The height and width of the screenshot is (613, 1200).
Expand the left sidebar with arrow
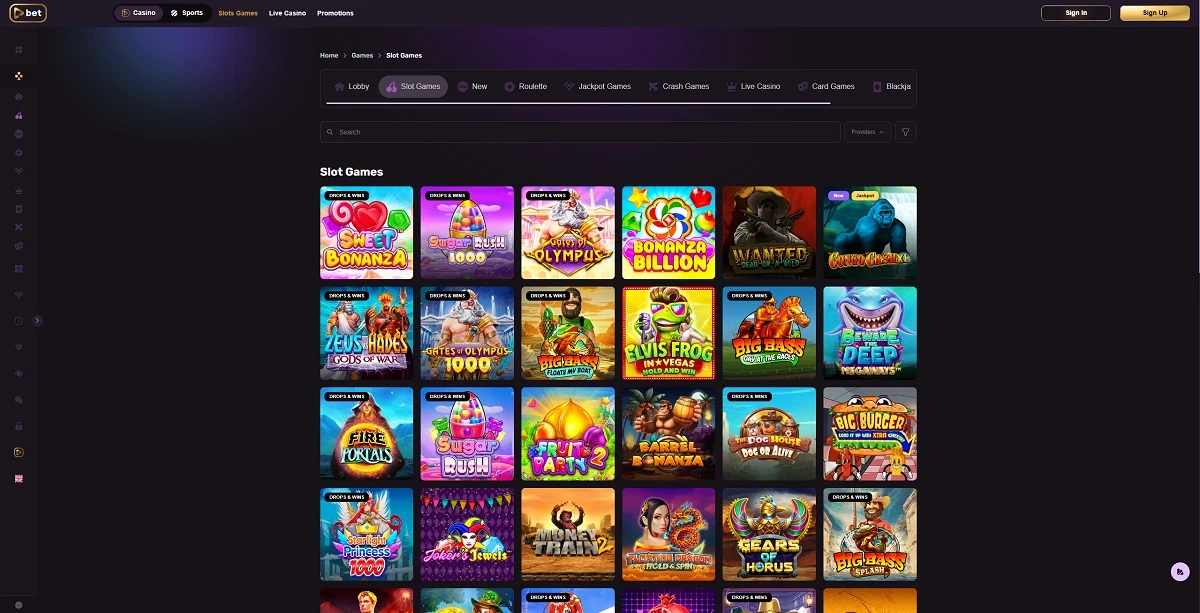tap(38, 320)
